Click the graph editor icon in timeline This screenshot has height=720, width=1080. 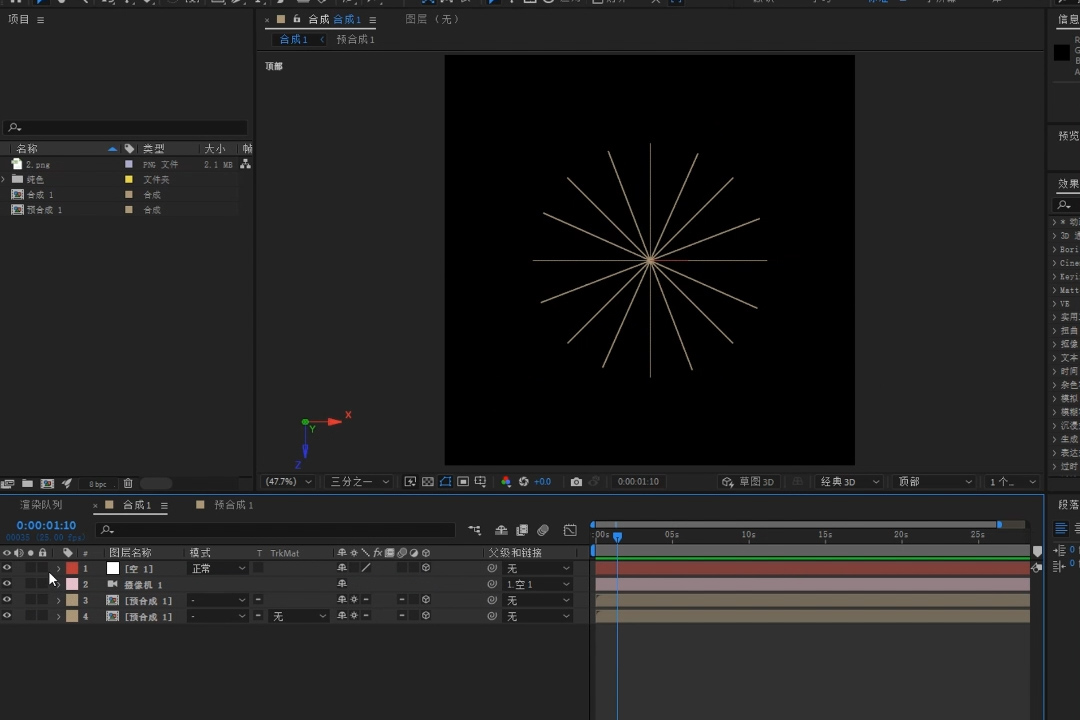[570, 530]
